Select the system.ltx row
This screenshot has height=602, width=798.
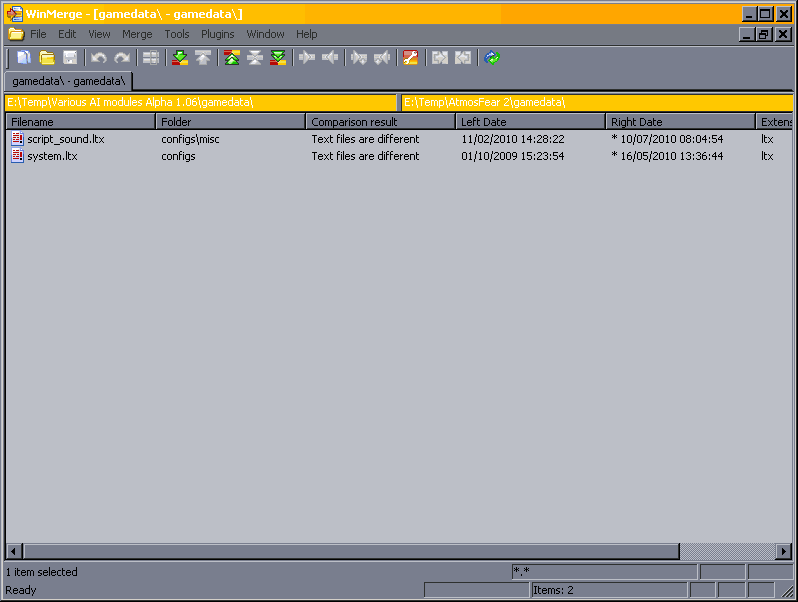[400, 156]
